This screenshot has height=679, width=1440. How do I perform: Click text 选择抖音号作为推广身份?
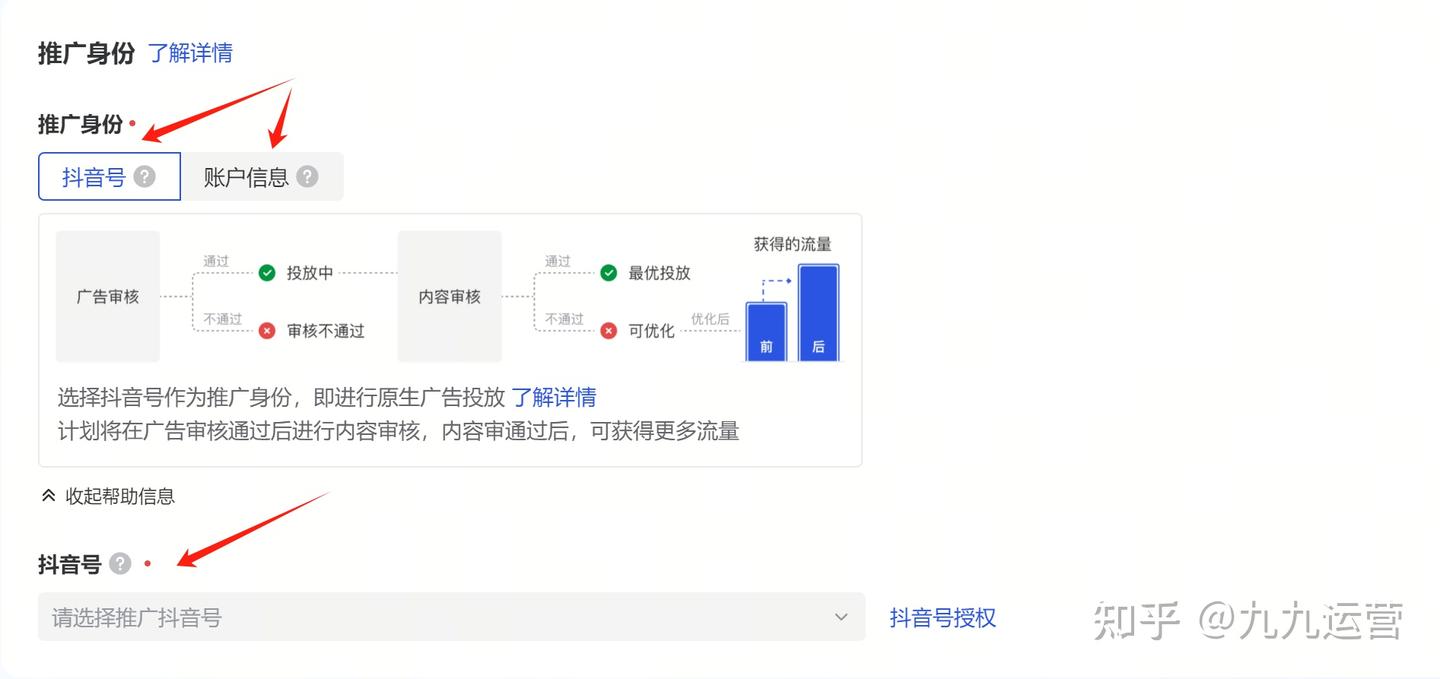pos(174,397)
